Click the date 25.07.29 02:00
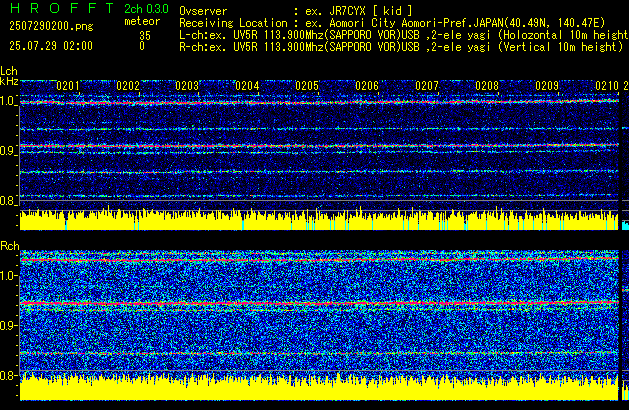The image size is (629, 410). (x=51, y=46)
